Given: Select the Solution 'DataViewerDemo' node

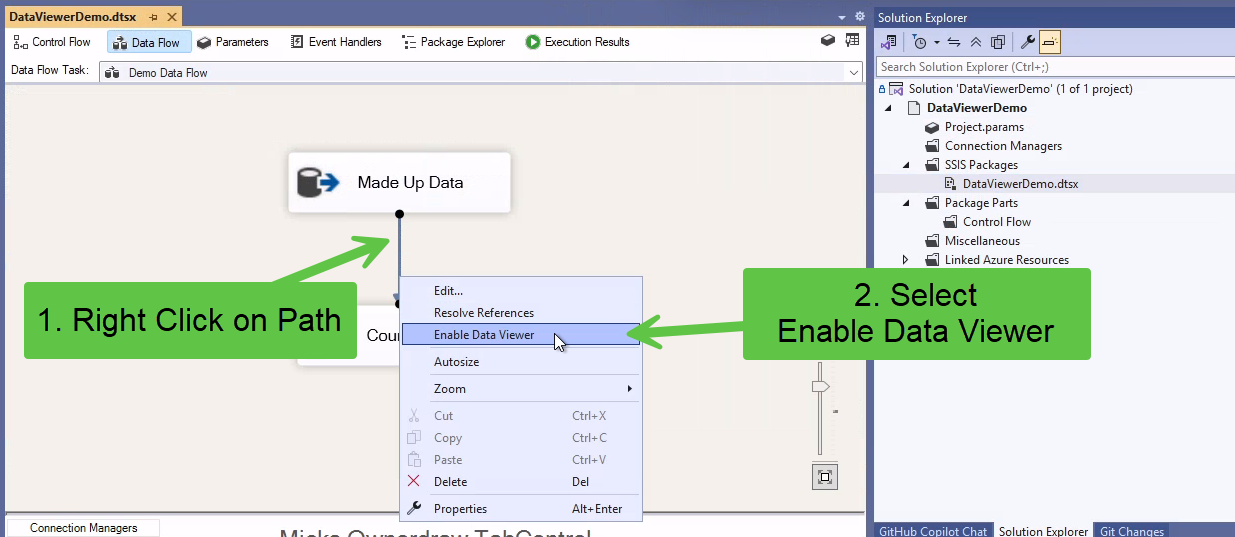Looking at the screenshot, I should (x=1020, y=89).
